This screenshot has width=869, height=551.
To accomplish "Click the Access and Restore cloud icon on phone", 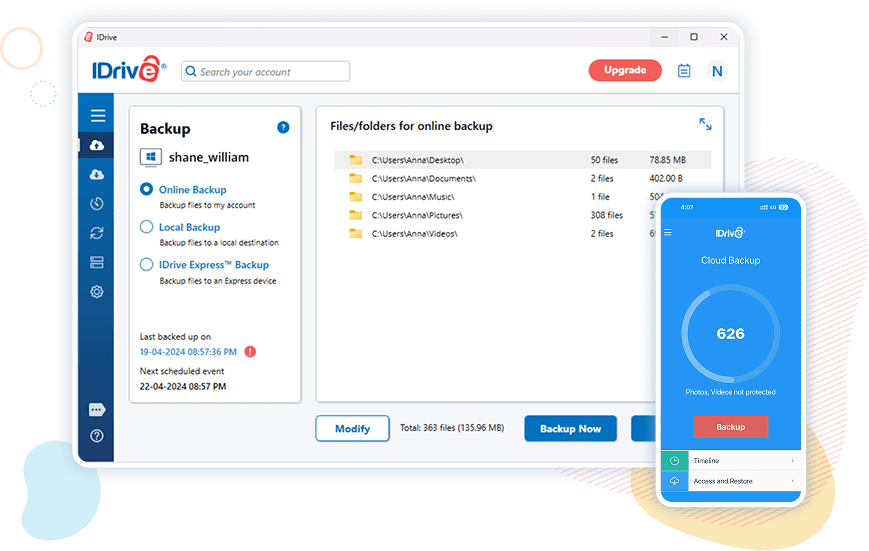I will [x=674, y=481].
